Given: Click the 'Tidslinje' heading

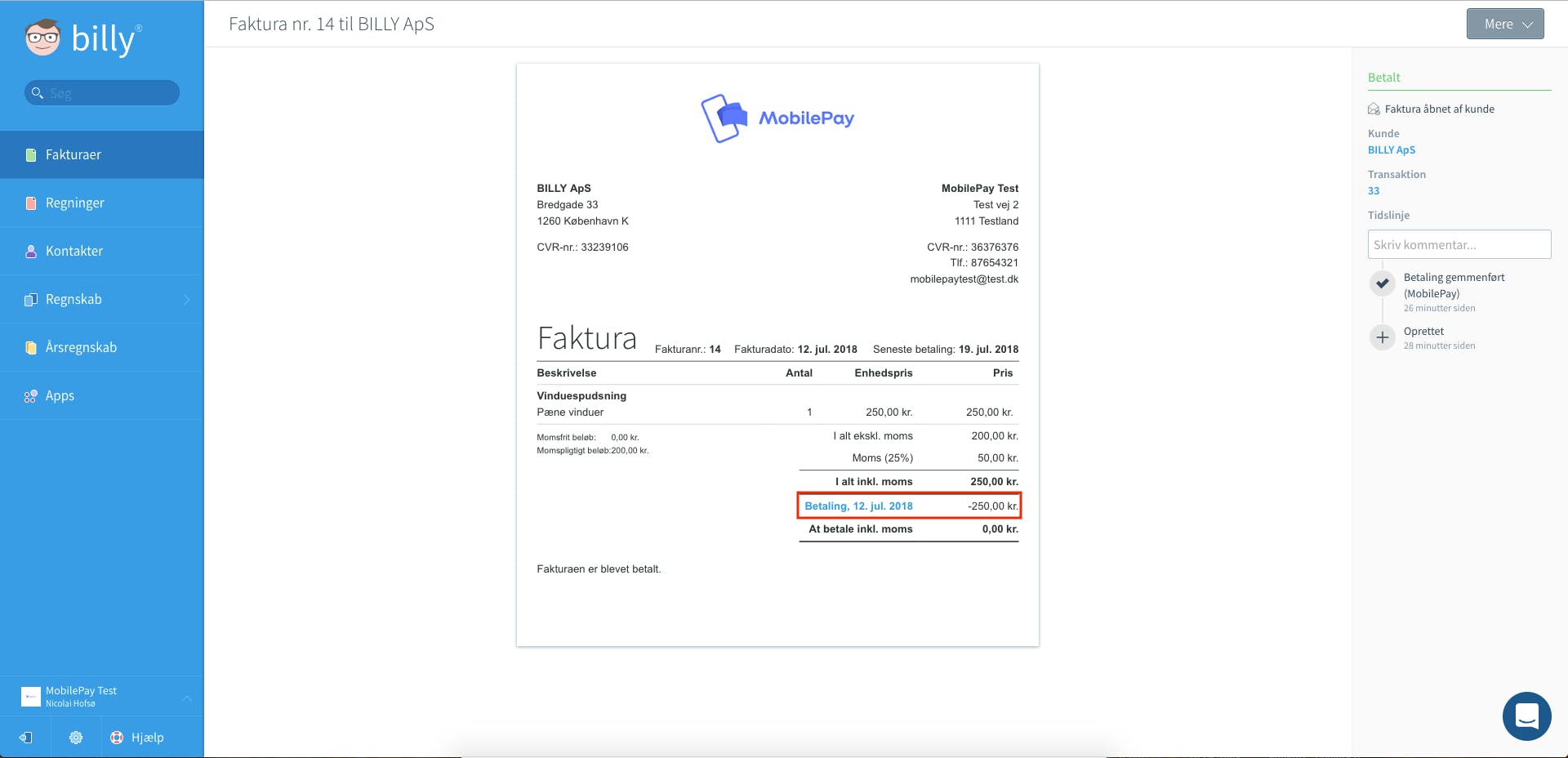Looking at the screenshot, I should (1388, 216).
